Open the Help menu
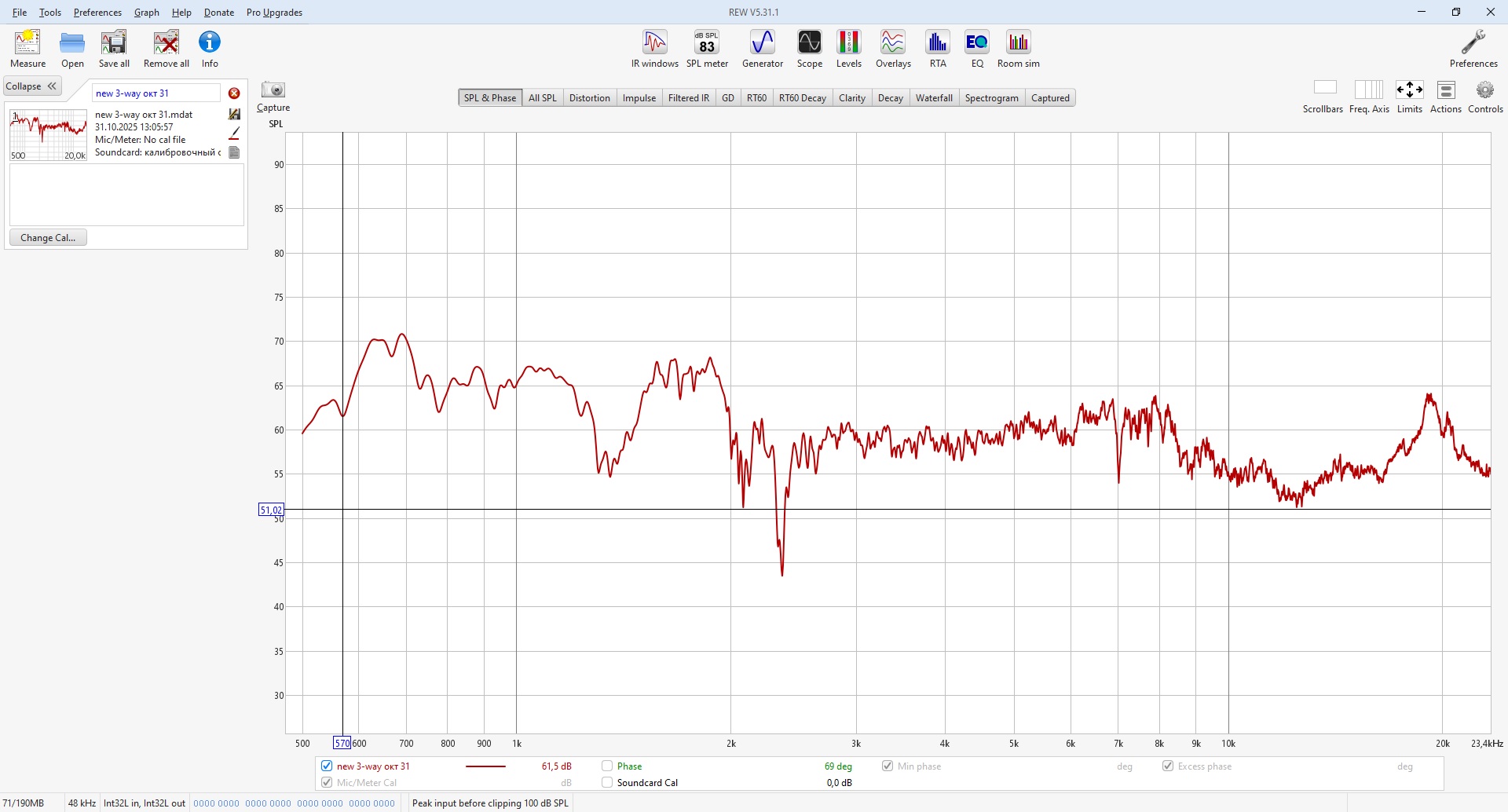The width and height of the screenshot is (1508, 812). [x=181, y=13]
